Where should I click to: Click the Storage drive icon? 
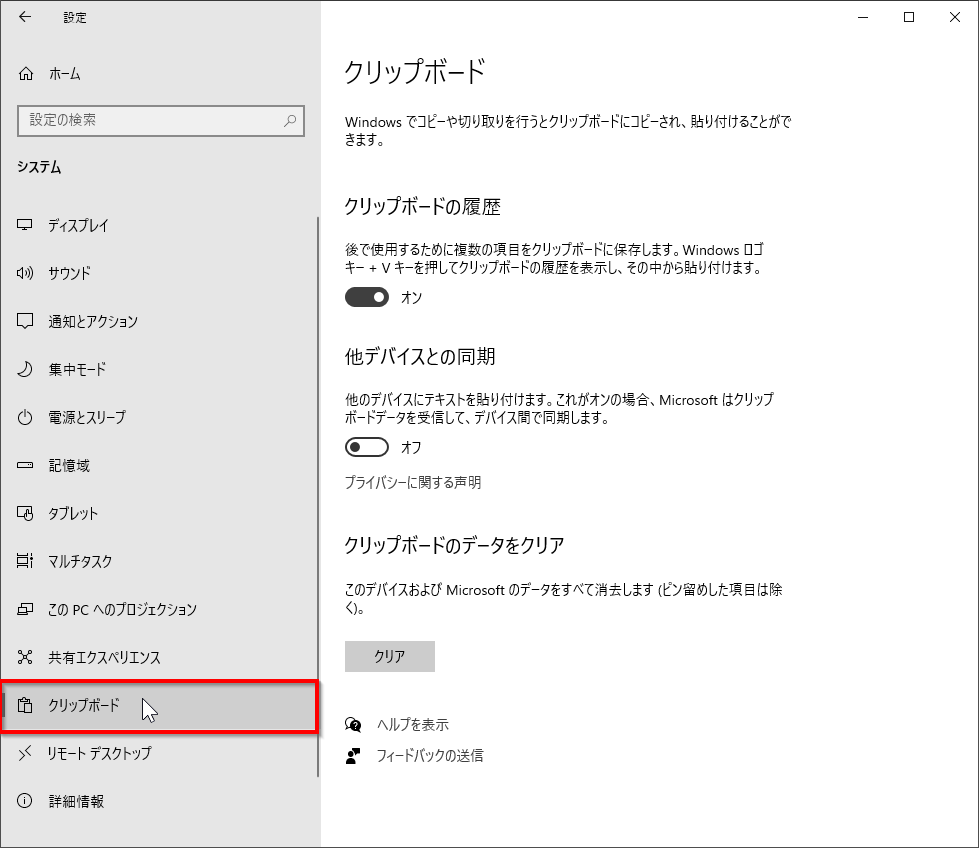25,465
